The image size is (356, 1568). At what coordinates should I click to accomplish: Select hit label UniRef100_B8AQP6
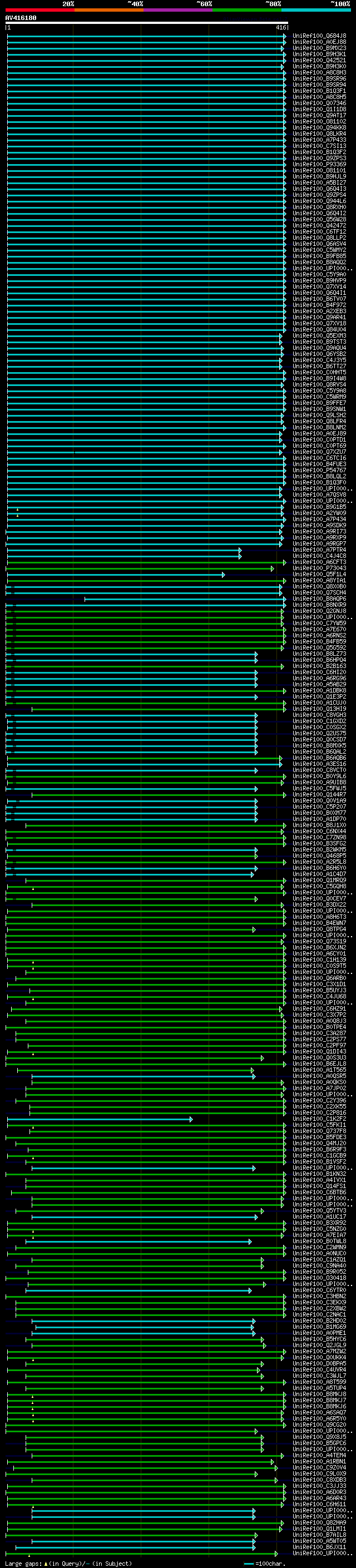(319, 599)
